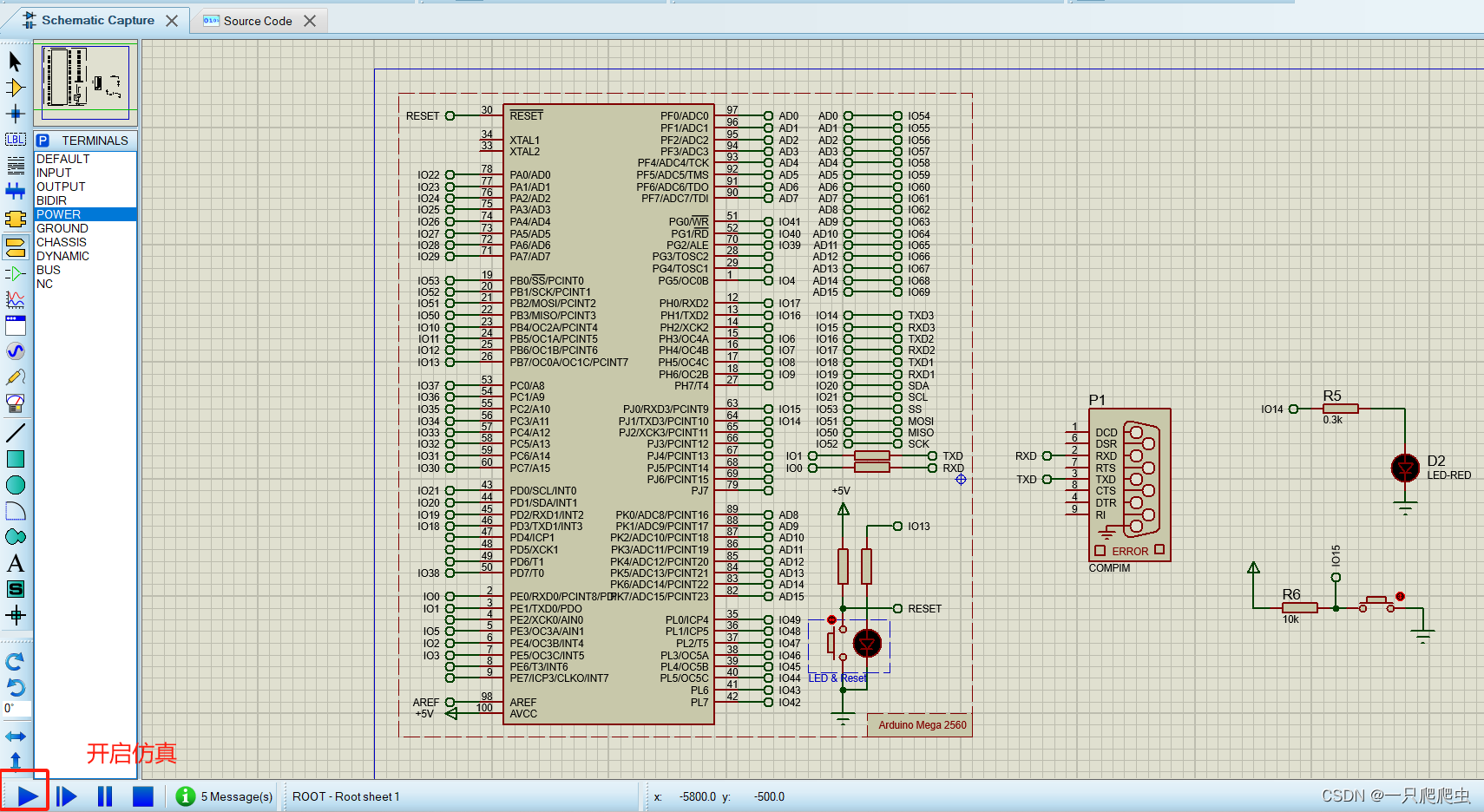The width and height of the screenshot is (1484, 812).
Task: Click the rotation angle input field
Action: [16, 709]
